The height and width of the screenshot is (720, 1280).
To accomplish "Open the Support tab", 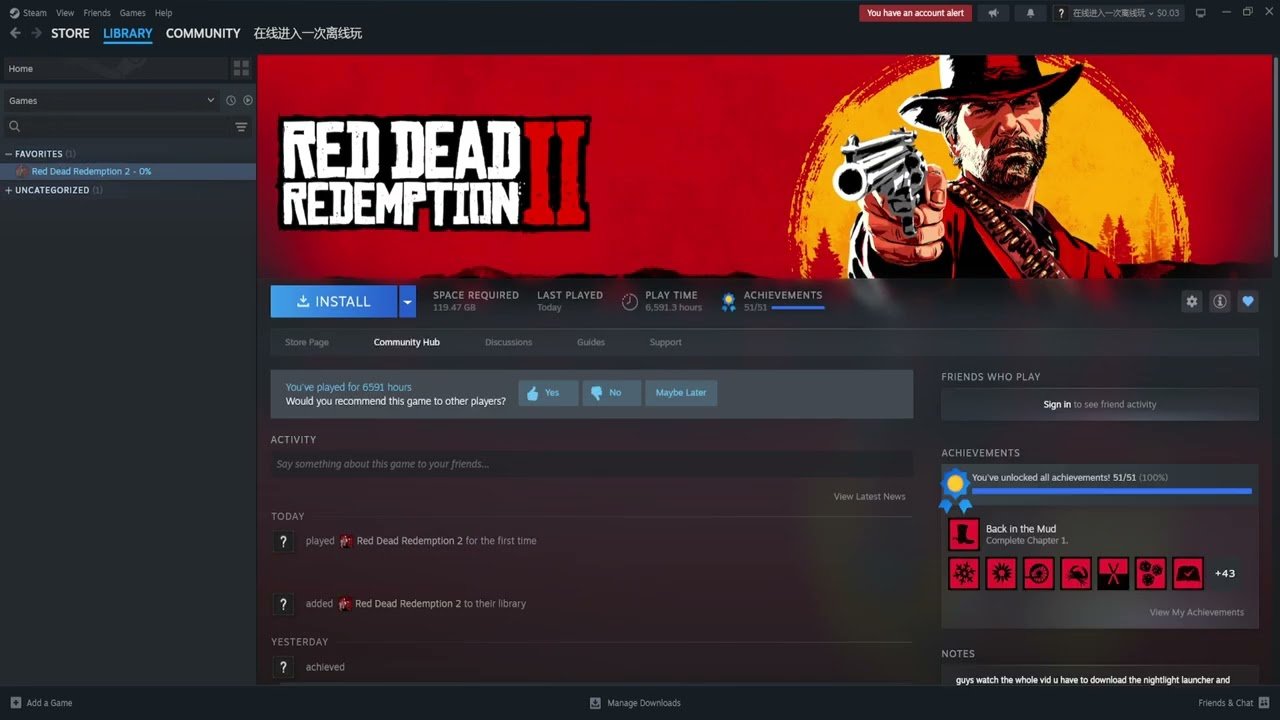I will (x=665, y=342).
